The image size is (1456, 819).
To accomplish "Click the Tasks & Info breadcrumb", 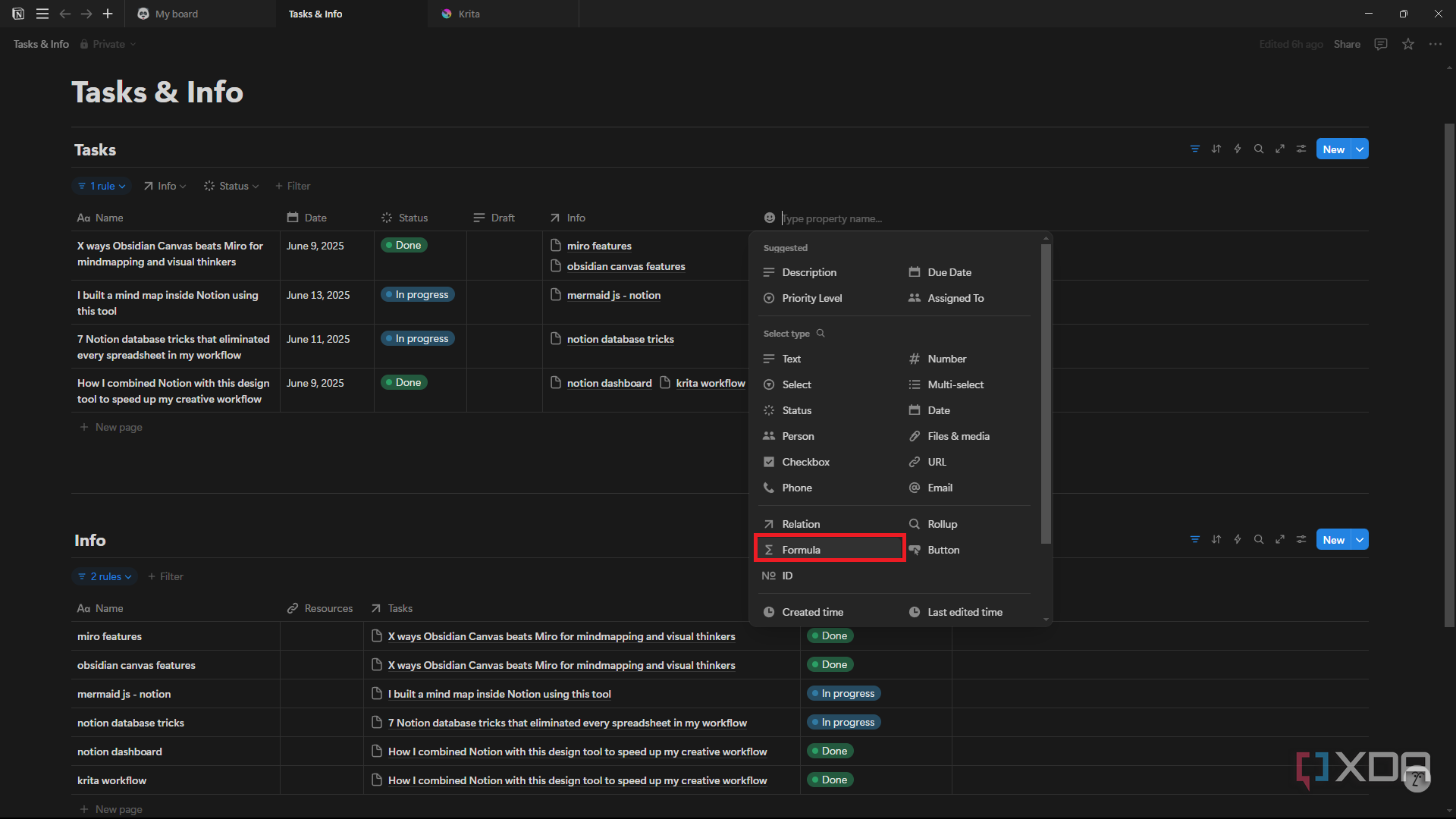I will (41, 44).
